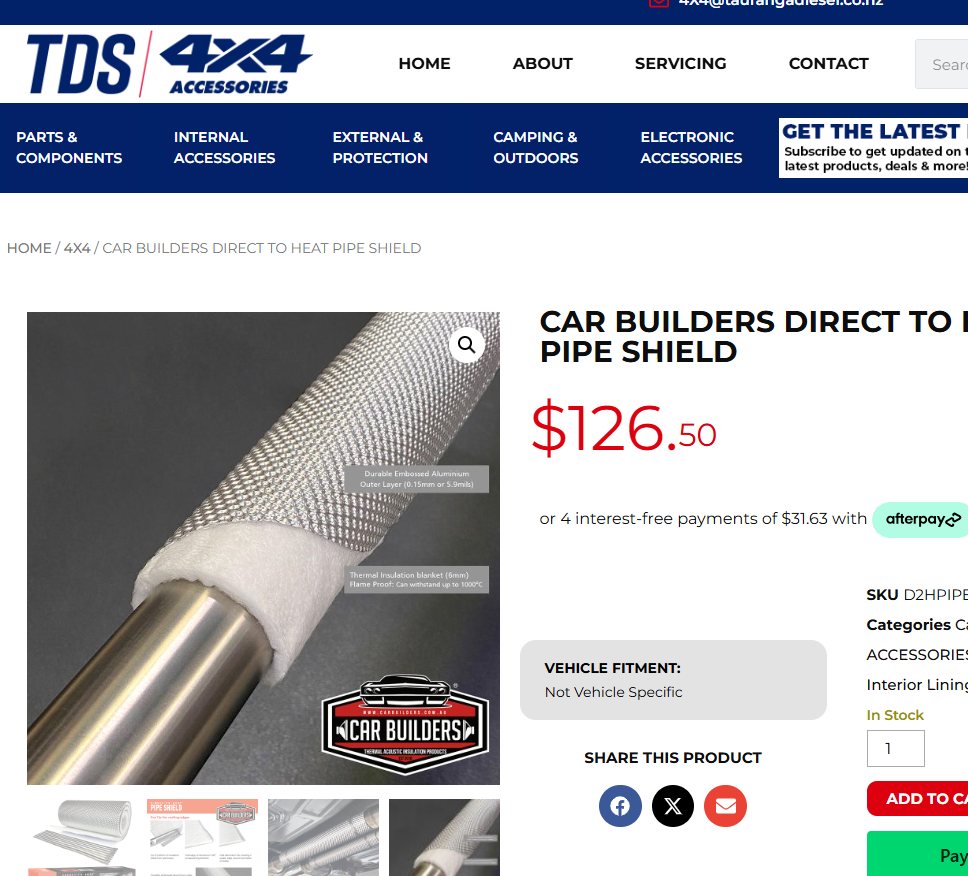This screenshot has width=968, height=876.
Task: Open the Camping & Outdoors menu
Action: pos(536,148)
